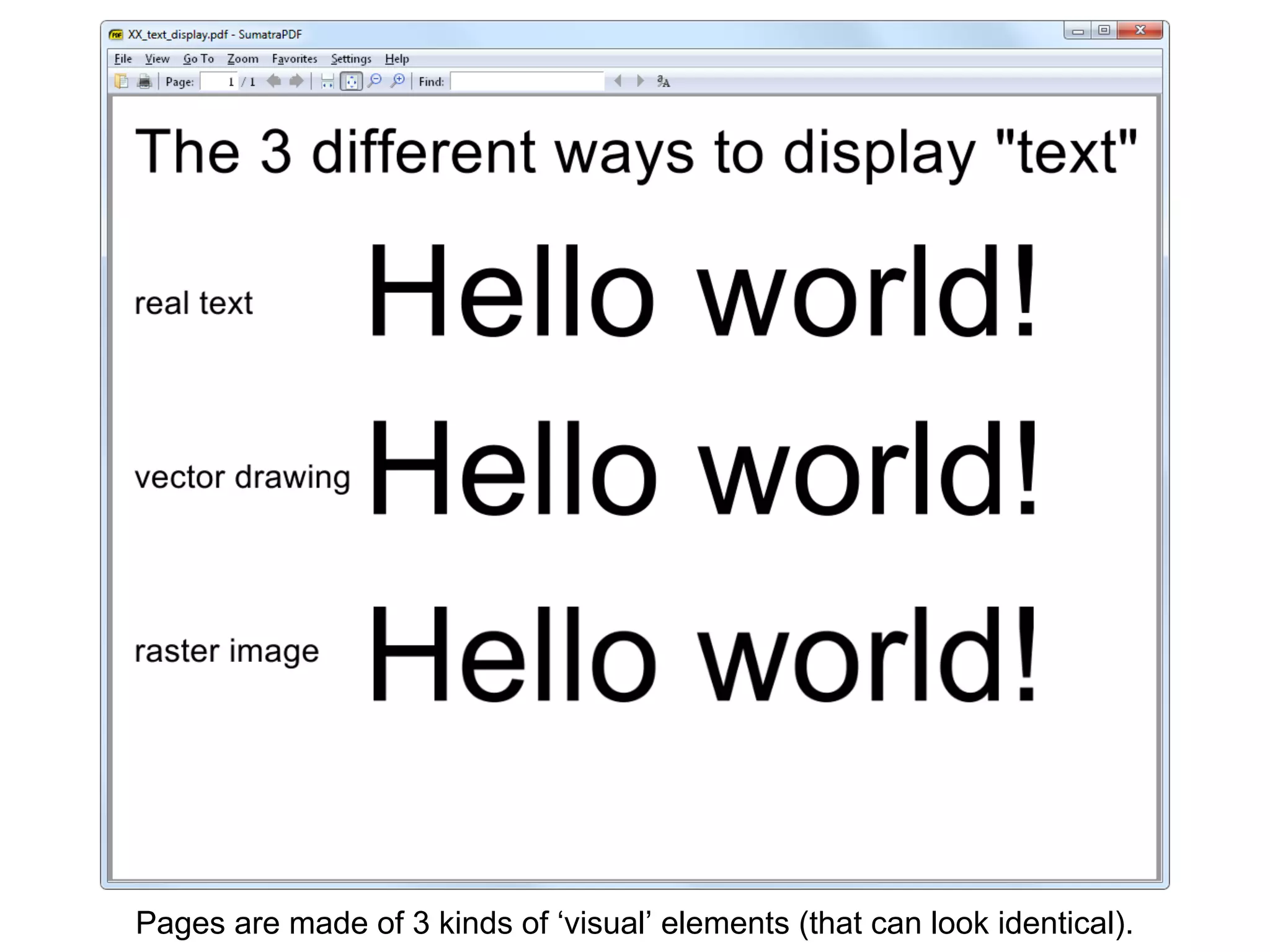This screenshot has width=1270, height=952.
Task: Open the Zoom menu
Action: pyautogui.click(x=242, y=59)
